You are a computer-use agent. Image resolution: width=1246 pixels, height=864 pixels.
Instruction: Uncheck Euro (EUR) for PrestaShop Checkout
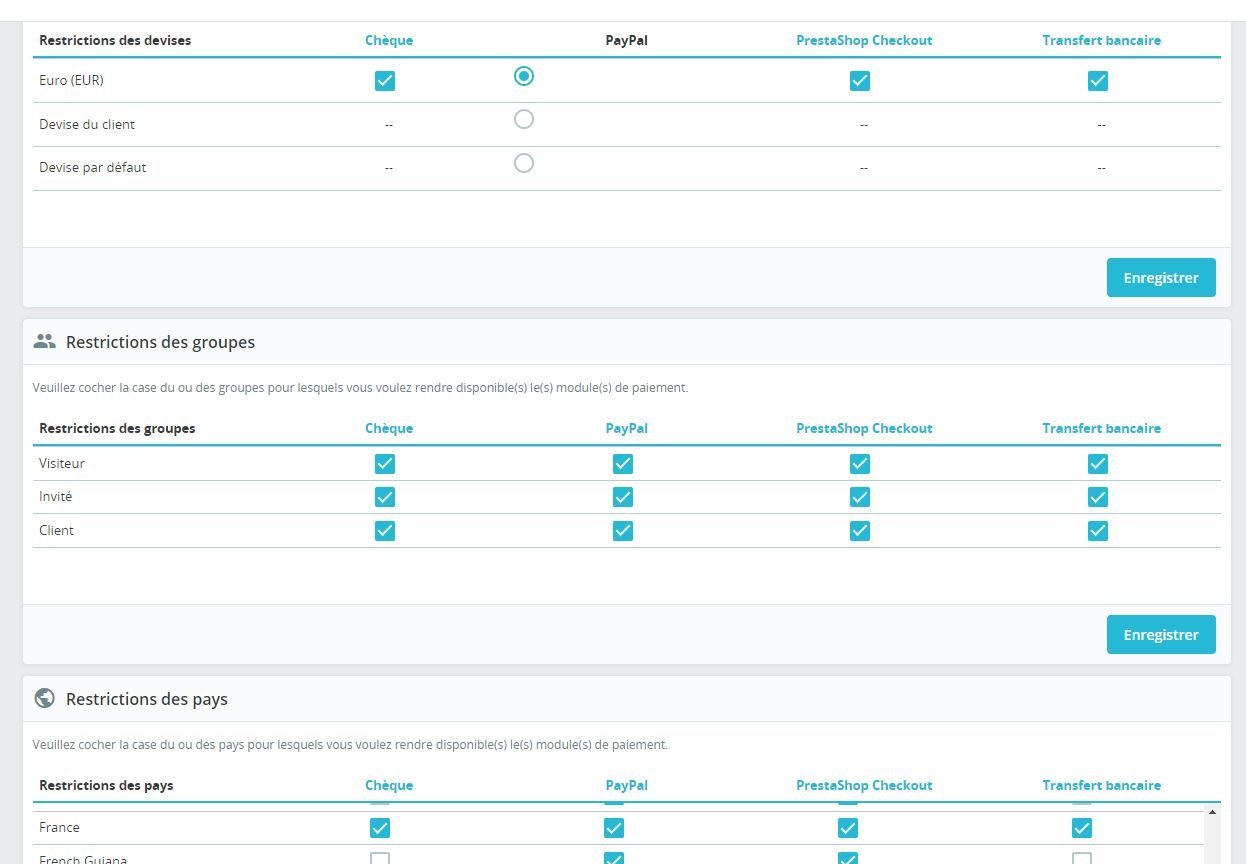(x=860, y=81)
